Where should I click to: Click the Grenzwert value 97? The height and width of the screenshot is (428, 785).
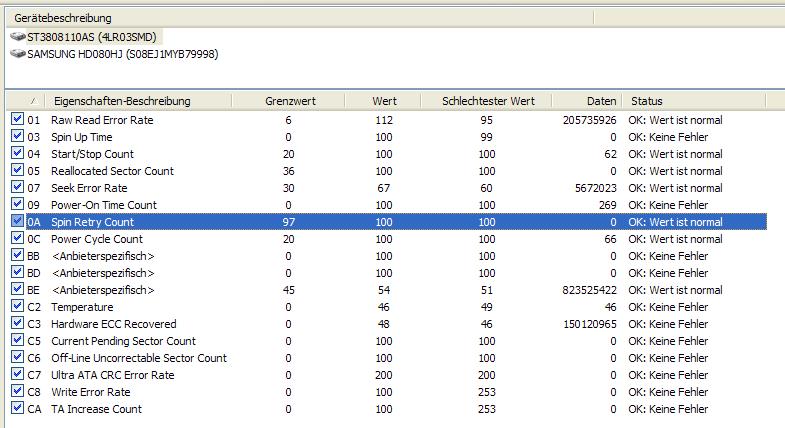click(288, 222)
